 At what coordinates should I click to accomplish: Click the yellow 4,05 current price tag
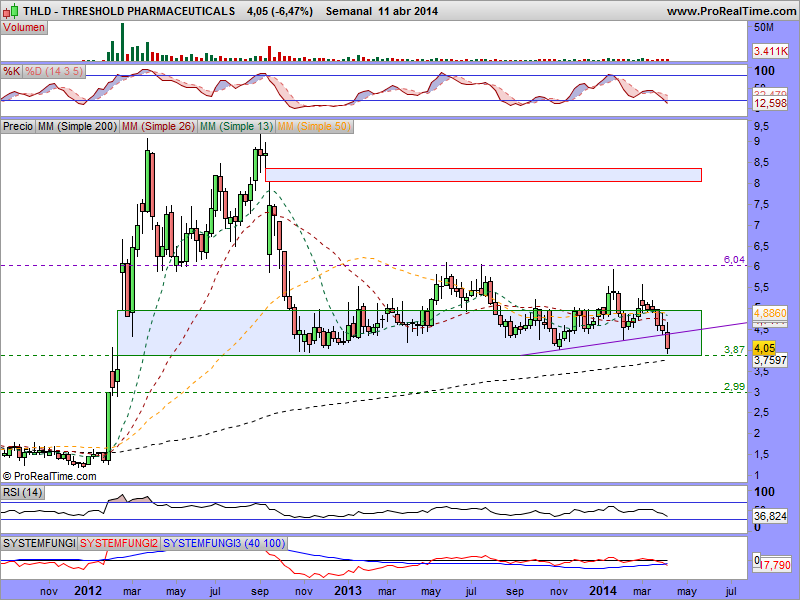[765, 348]
